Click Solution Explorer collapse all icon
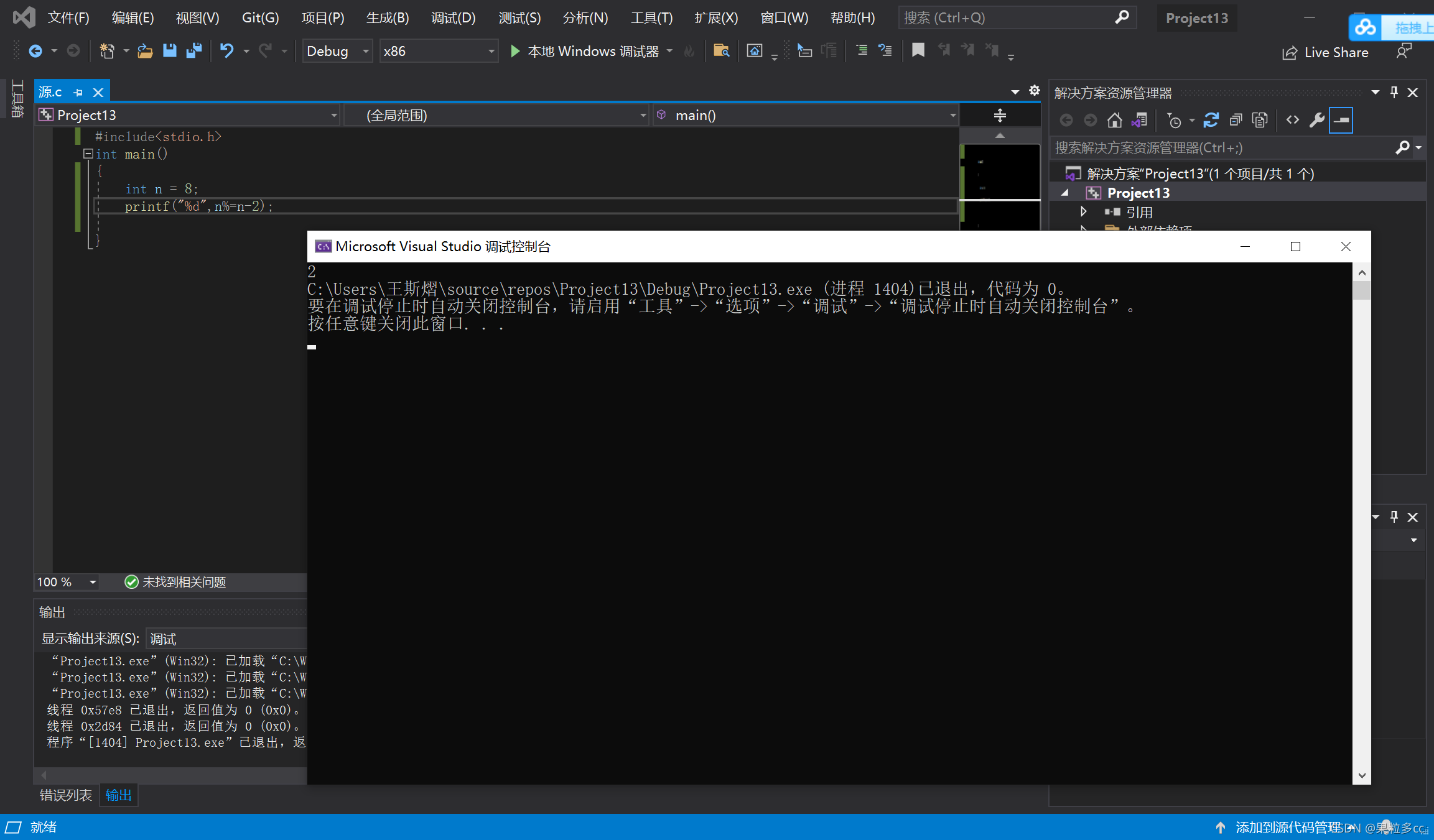1434x840 pixels. [x=1236, y=120]
